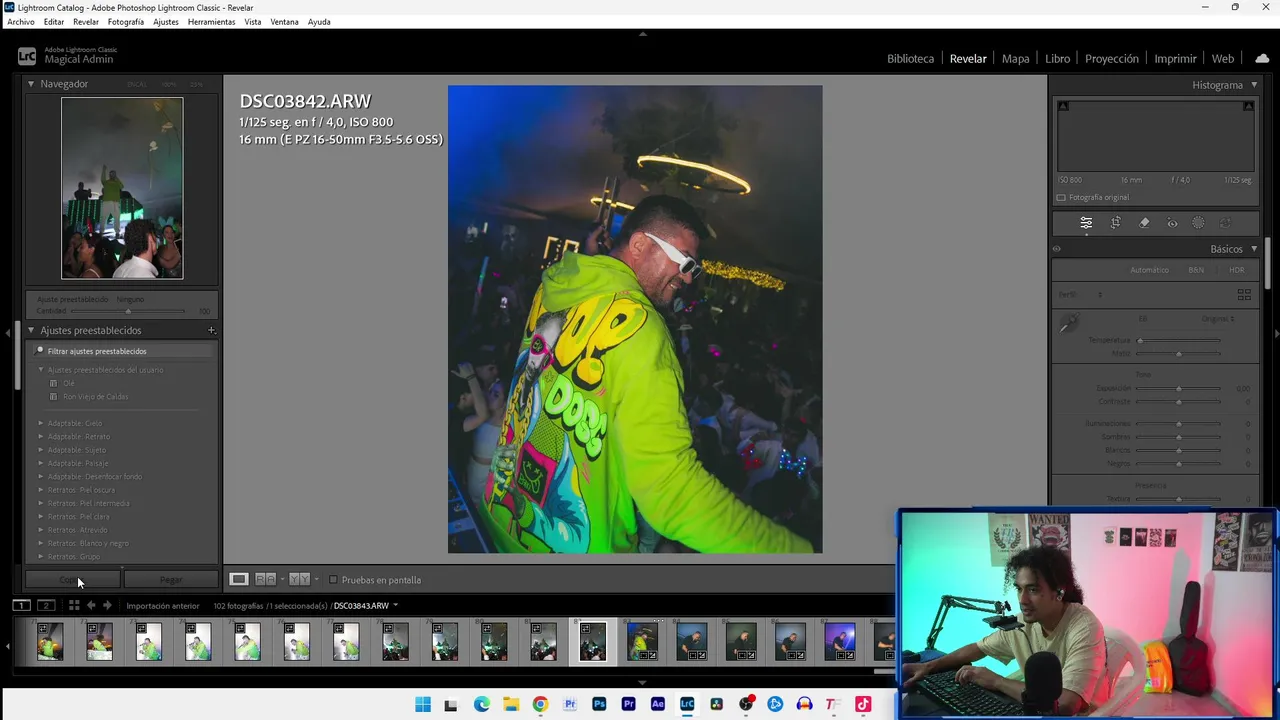
Task: Switch to Loupe view mode icon
Action: pos(238,579)
